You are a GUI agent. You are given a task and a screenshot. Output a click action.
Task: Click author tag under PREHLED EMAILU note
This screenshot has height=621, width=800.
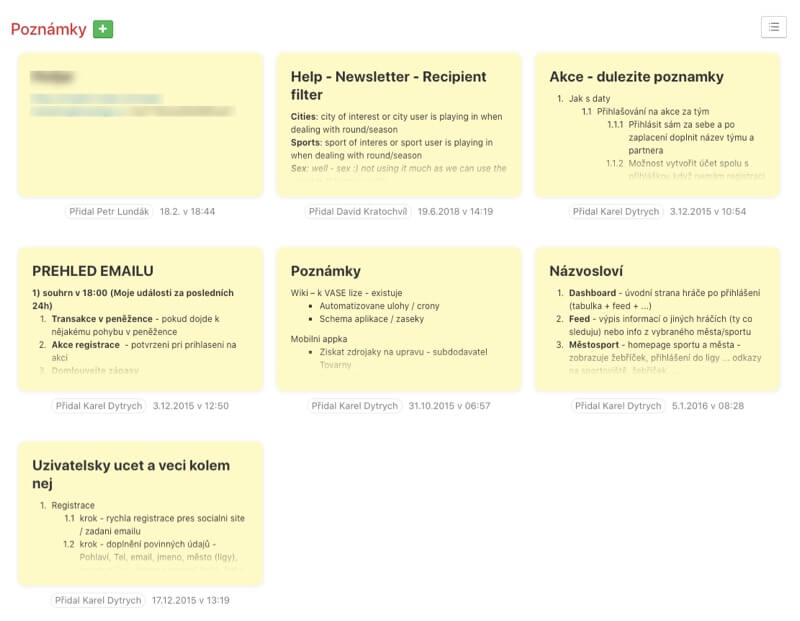(x=99, y=406)
